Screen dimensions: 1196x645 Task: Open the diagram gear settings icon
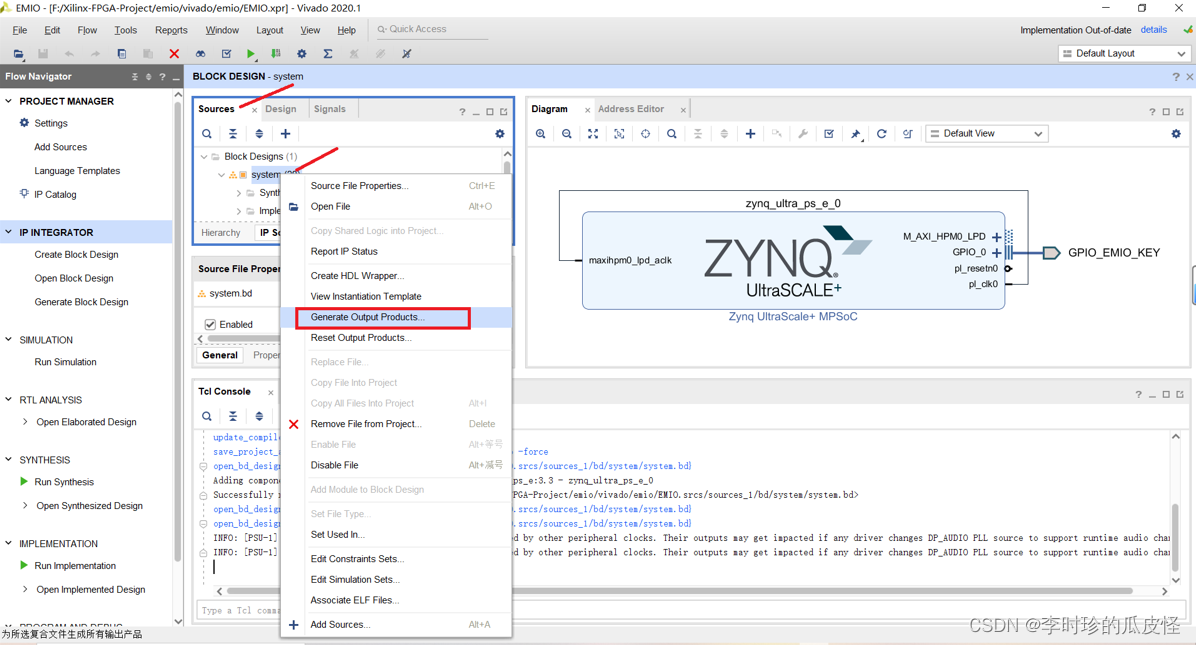point(1176,133)
